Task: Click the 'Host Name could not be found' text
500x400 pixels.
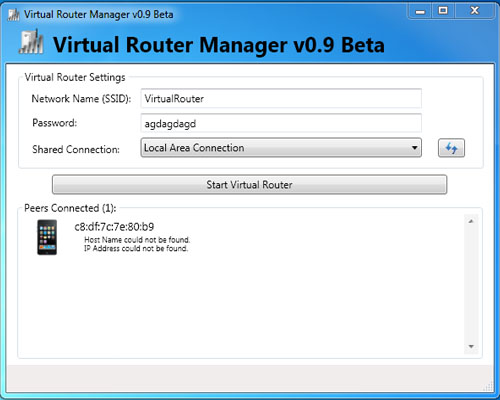Action: click(137, 240)
